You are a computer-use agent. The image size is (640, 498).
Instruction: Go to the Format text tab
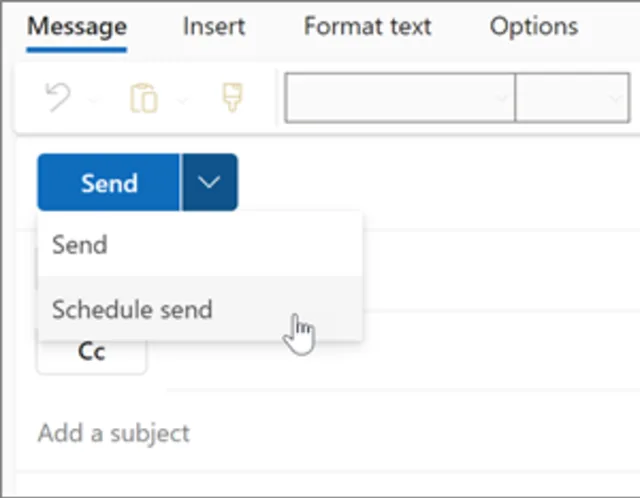coord(367,26)
